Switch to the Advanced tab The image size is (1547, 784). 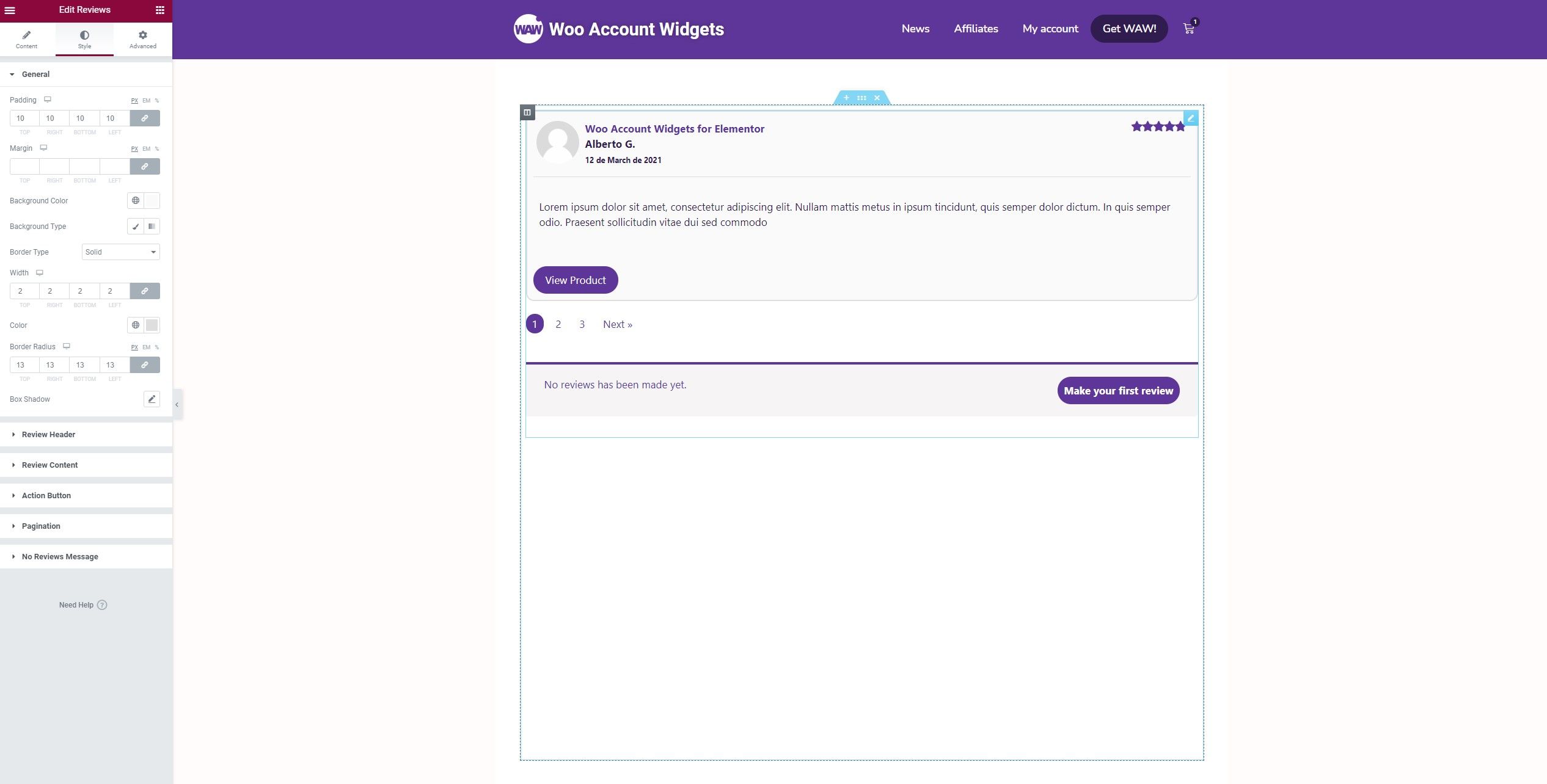143,40
